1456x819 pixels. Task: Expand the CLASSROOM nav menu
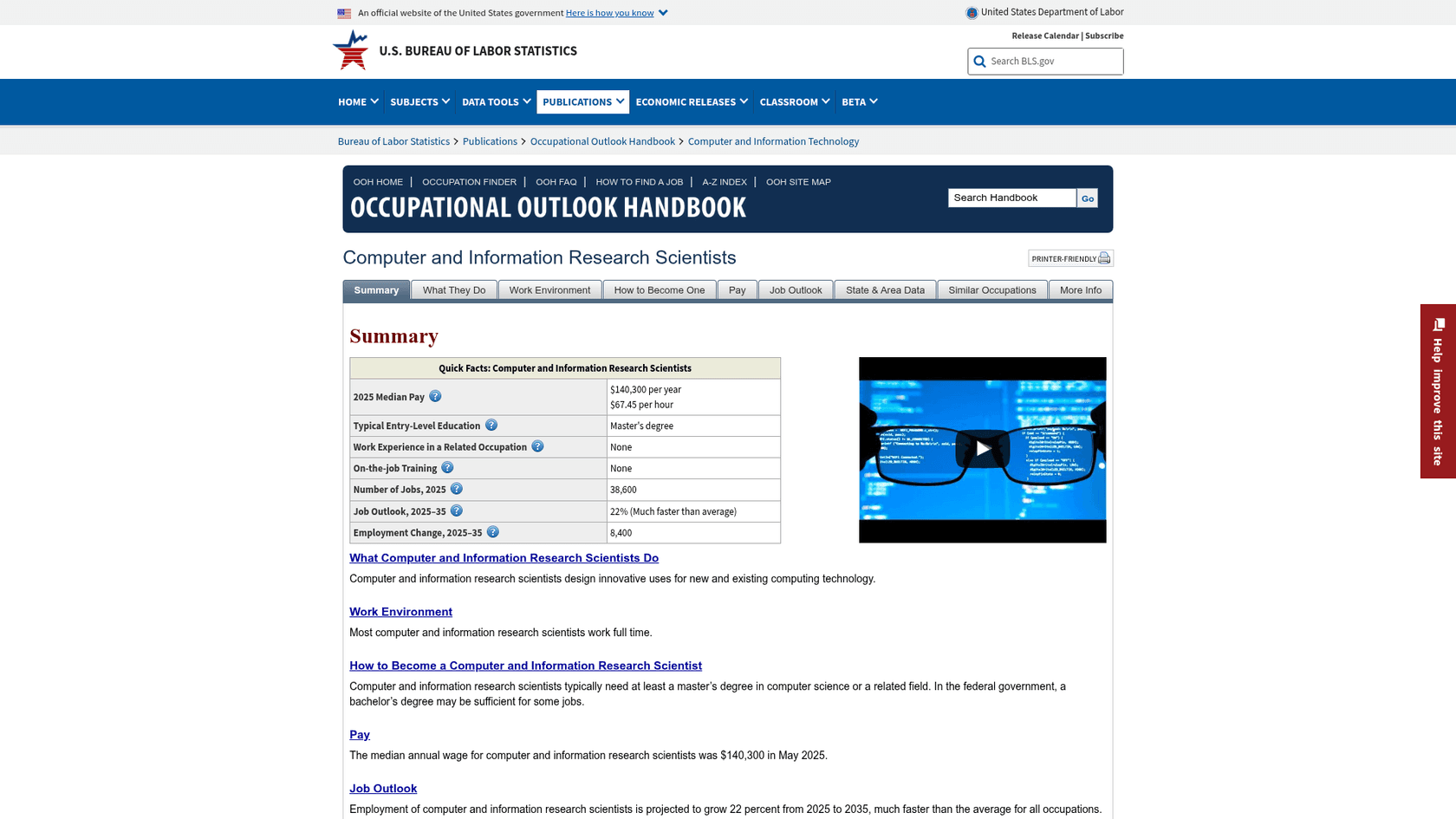795,101
